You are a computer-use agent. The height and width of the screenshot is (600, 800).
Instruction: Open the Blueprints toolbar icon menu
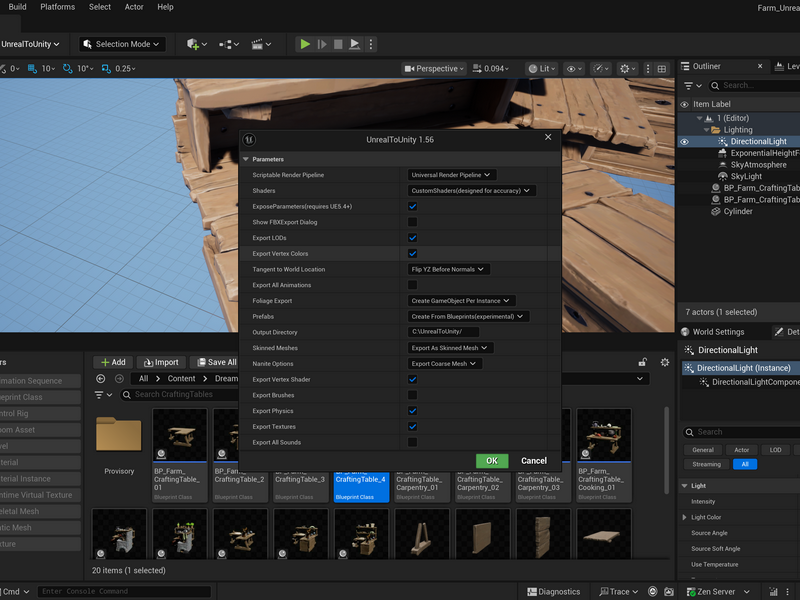tap(229, 44)
